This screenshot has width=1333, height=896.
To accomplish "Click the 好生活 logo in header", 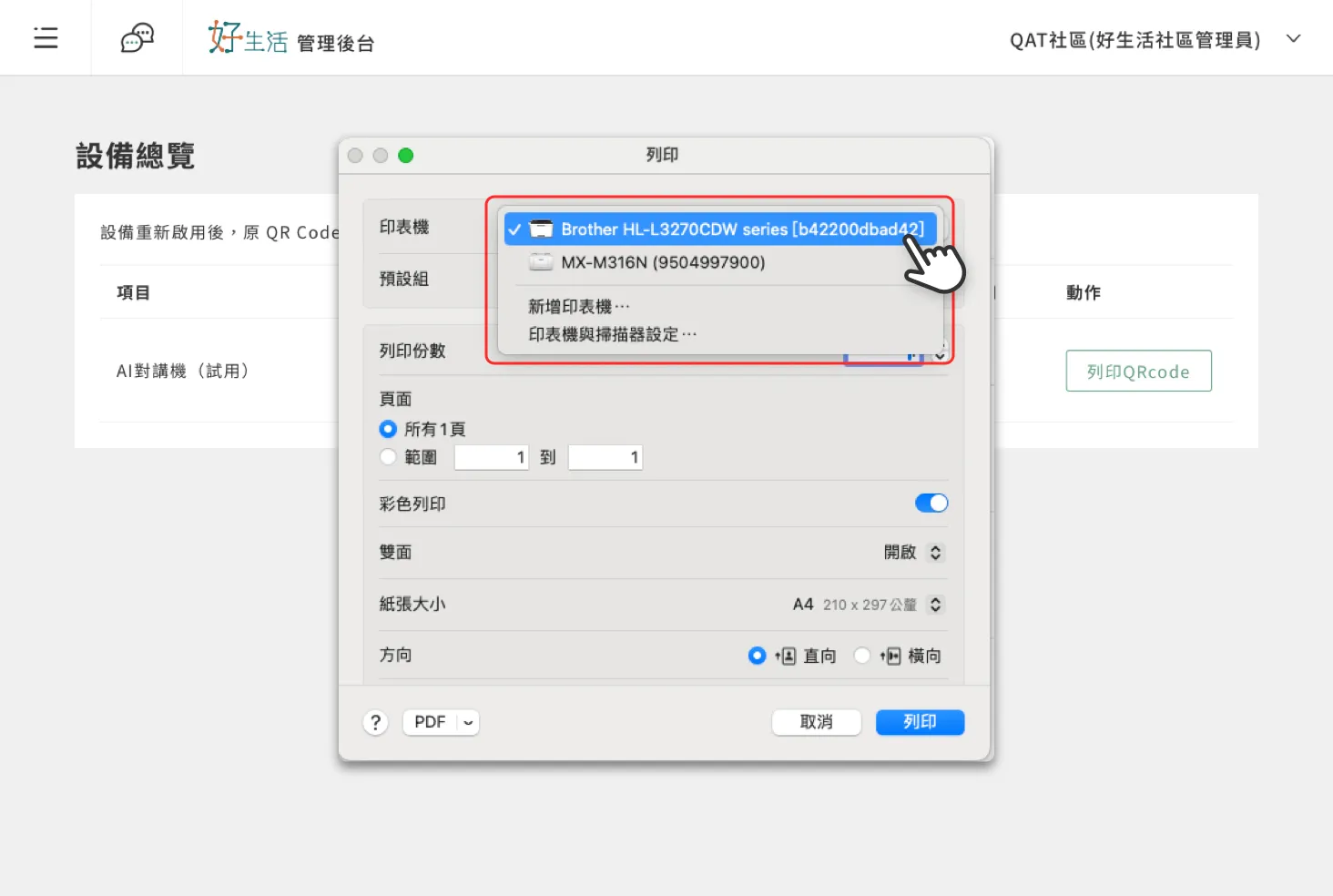I will [x=248, y=39].
